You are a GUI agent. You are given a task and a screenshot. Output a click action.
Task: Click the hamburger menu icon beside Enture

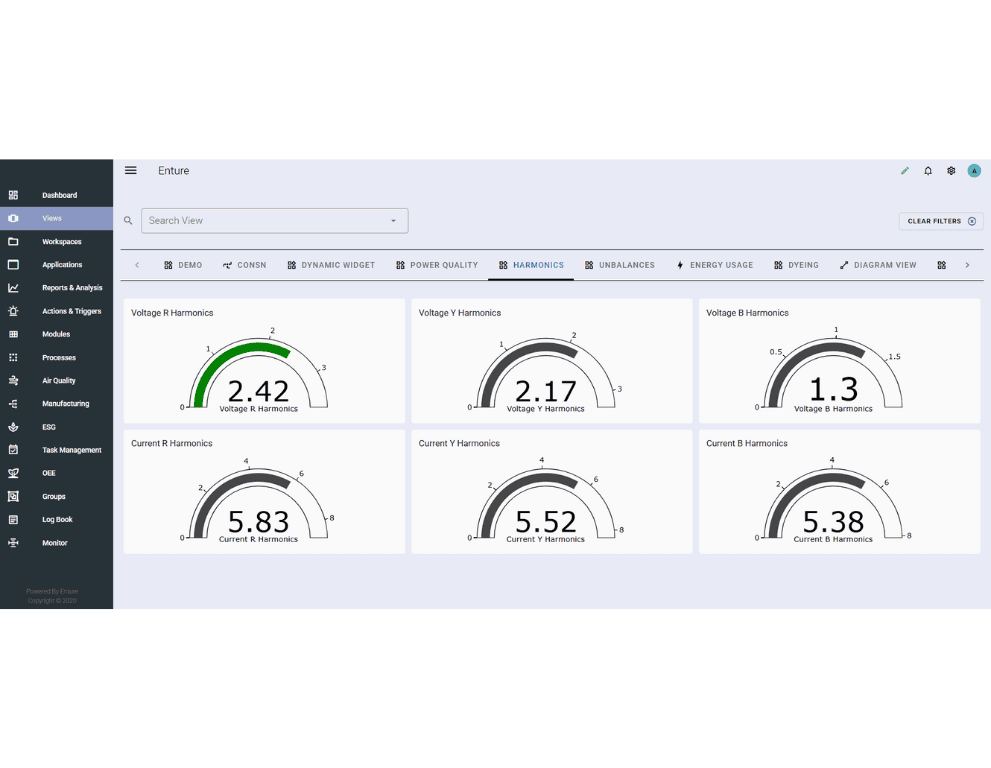tap(130, 171)
